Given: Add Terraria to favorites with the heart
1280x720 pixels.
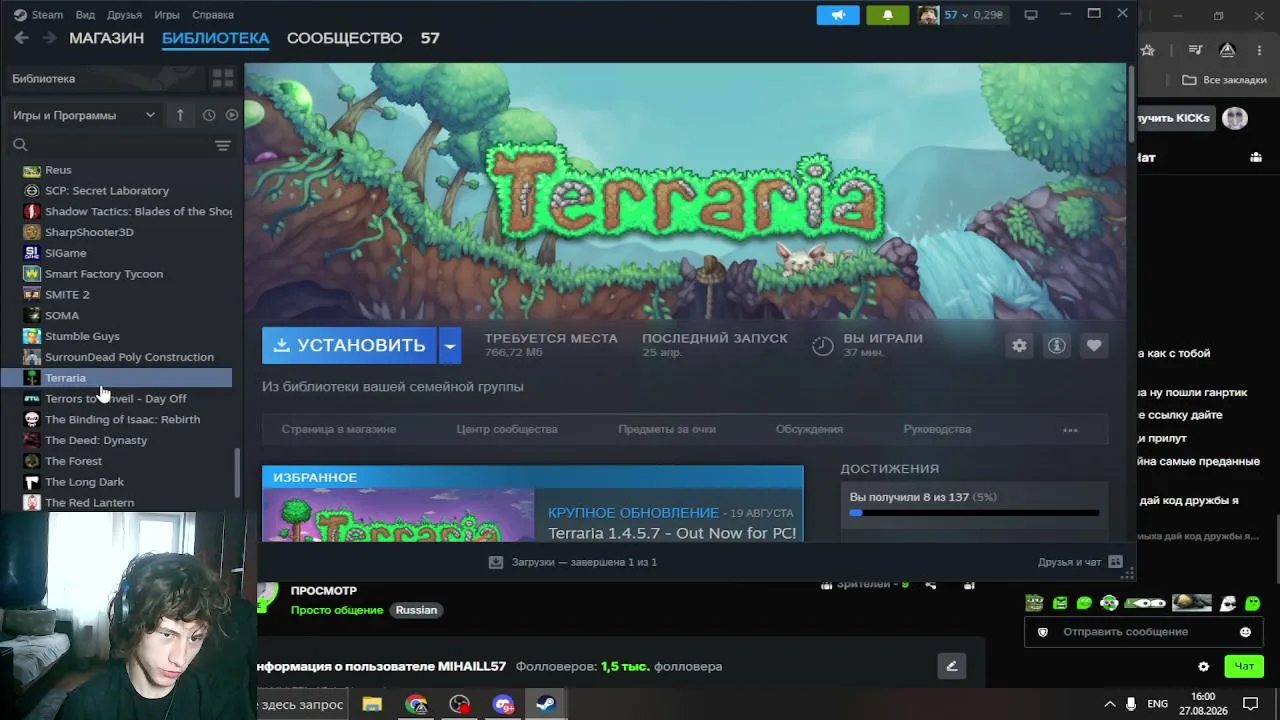Looking at the screenshot, I should click(x=1094, y=345).
